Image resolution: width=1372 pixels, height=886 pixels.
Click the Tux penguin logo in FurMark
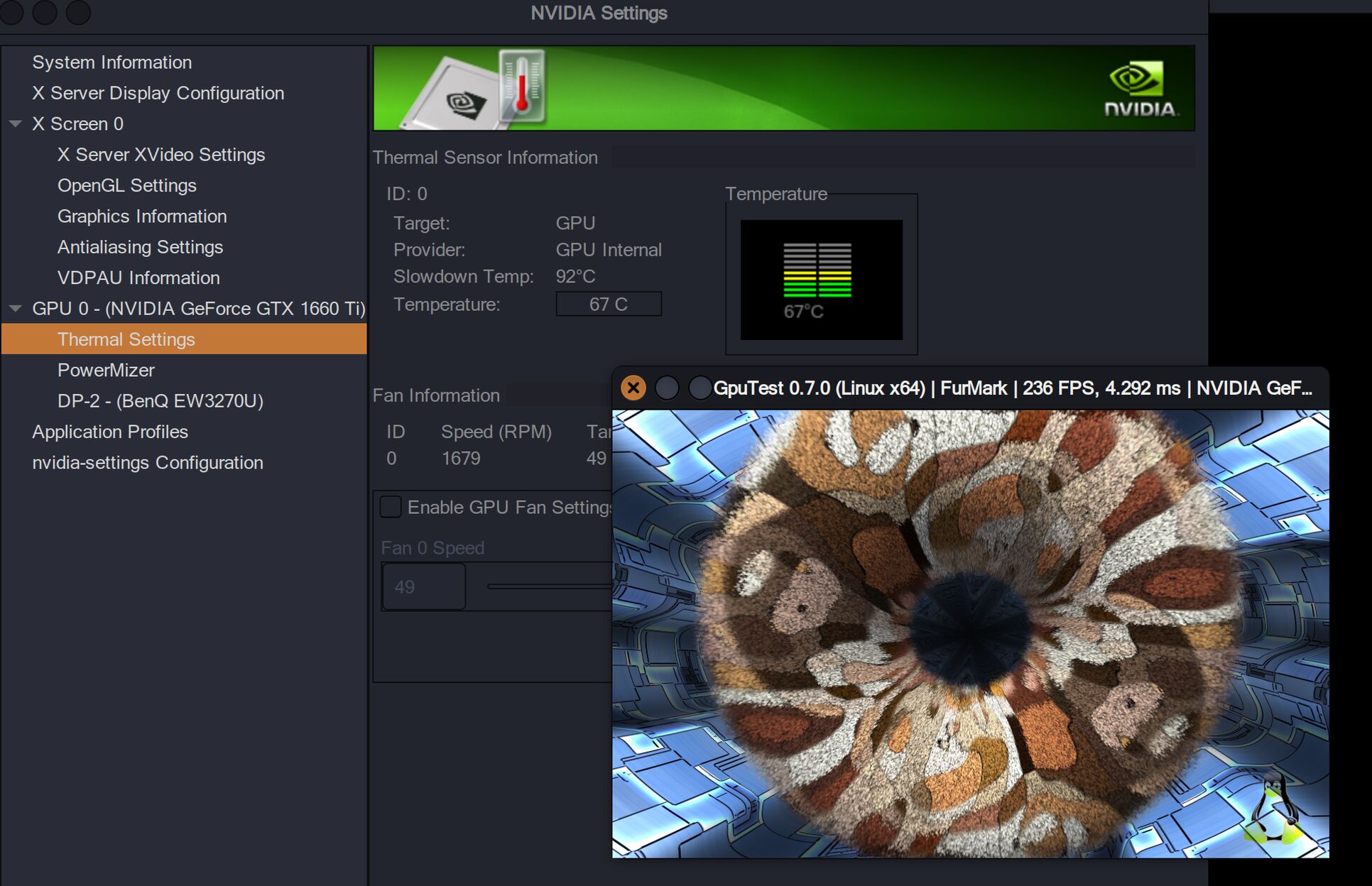(x=1275, y=807)
